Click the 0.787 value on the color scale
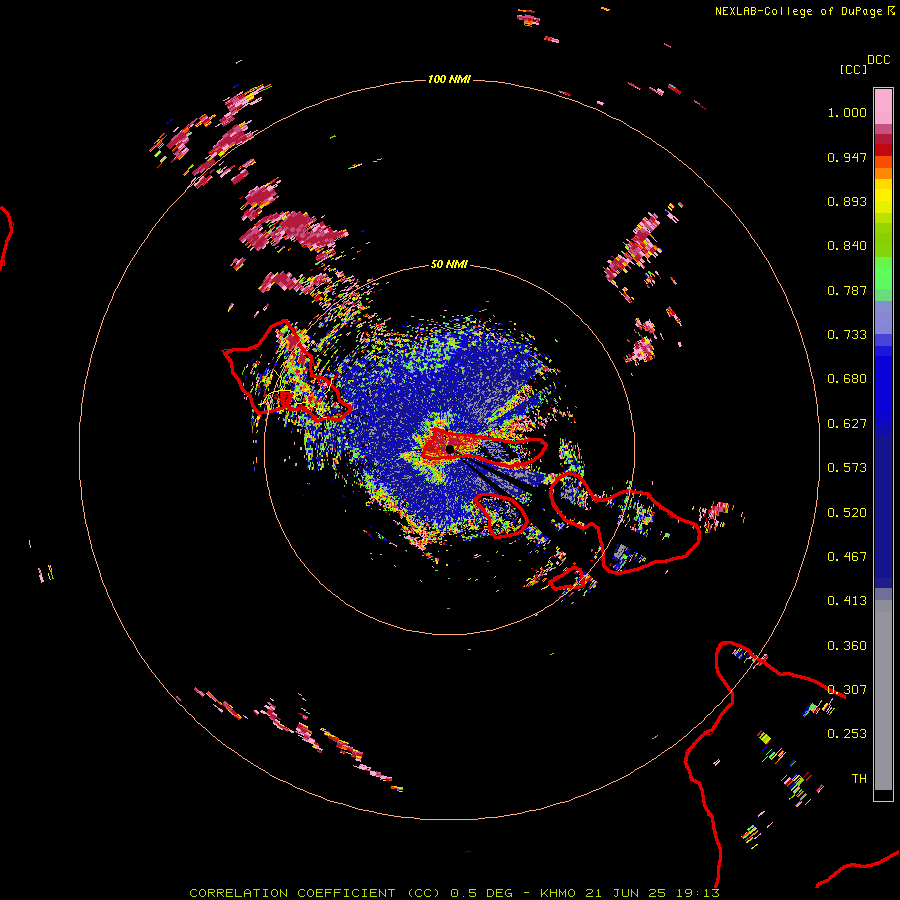Screen dimensions: 900x900 pyautogui.click(x=847, y=290)
